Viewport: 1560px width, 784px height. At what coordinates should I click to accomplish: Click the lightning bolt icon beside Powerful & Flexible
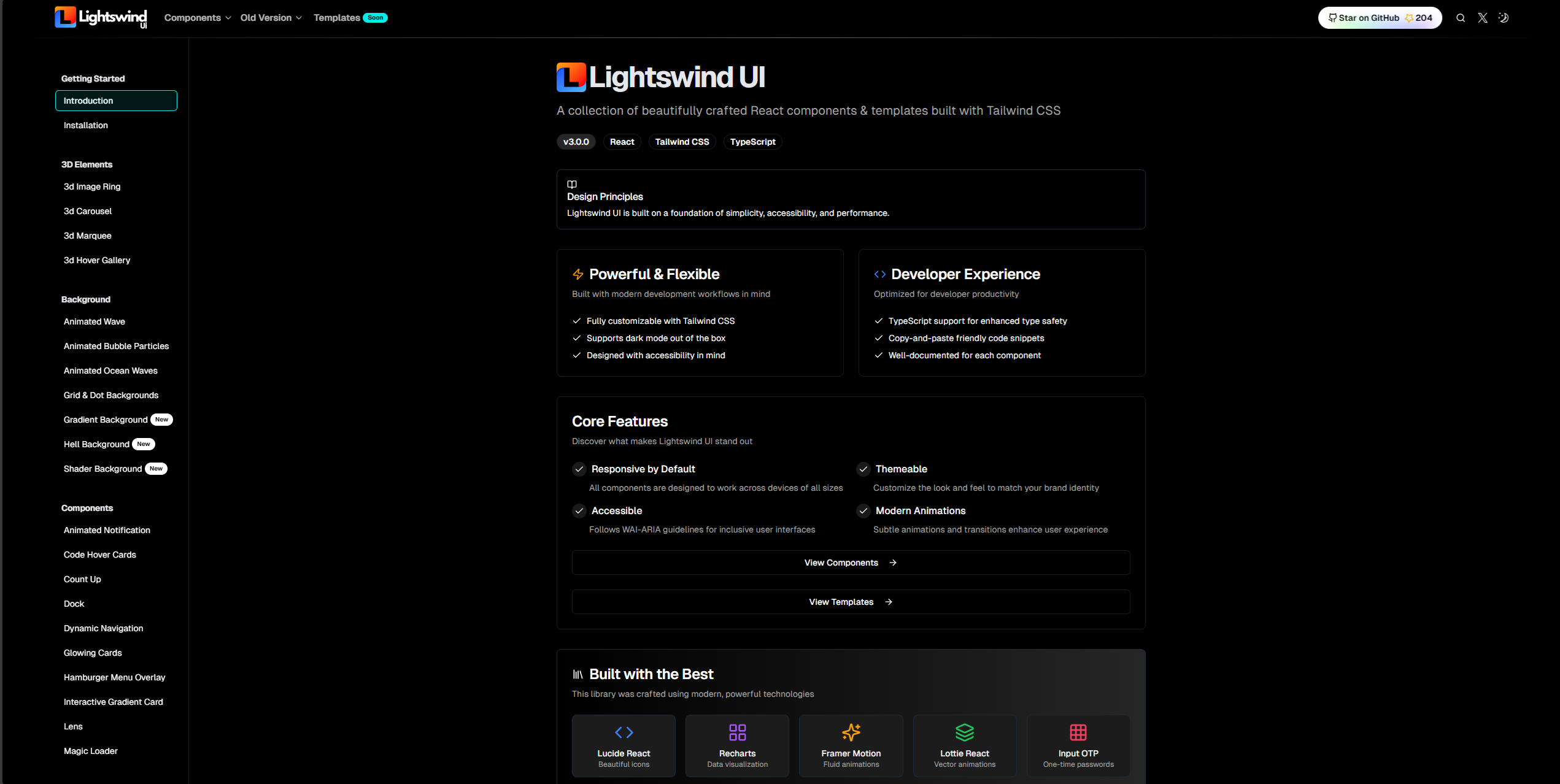(x=578, y=274)
